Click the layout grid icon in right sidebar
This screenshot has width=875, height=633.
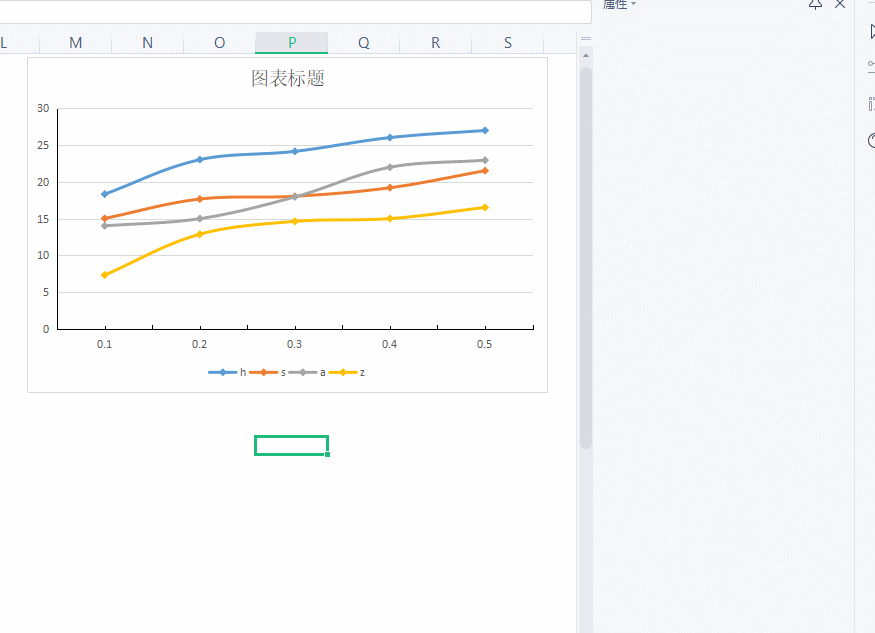[x=872, y=104]
